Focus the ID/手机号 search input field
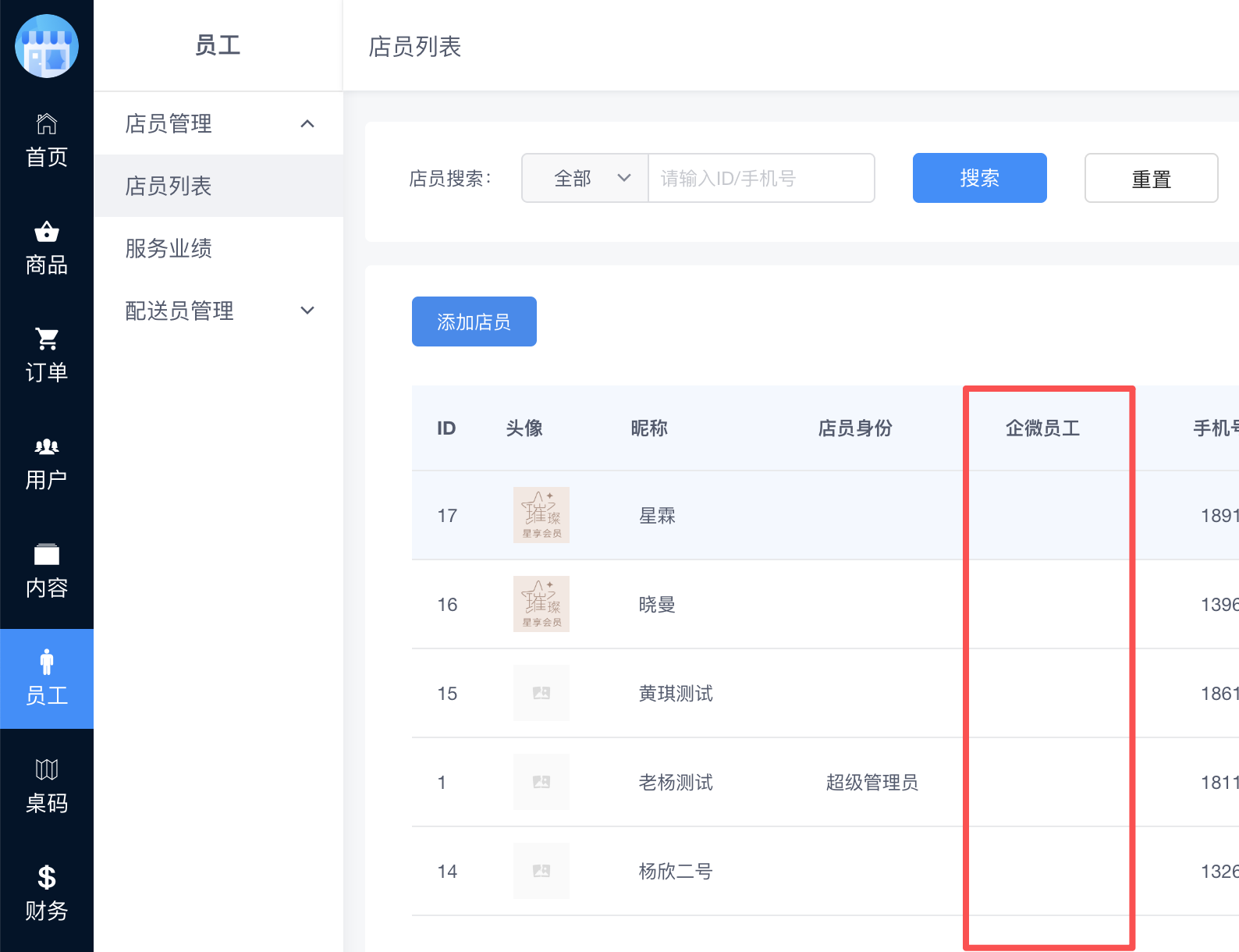The height and width of the screenshot is (952, 1239). tap(761, 178)
